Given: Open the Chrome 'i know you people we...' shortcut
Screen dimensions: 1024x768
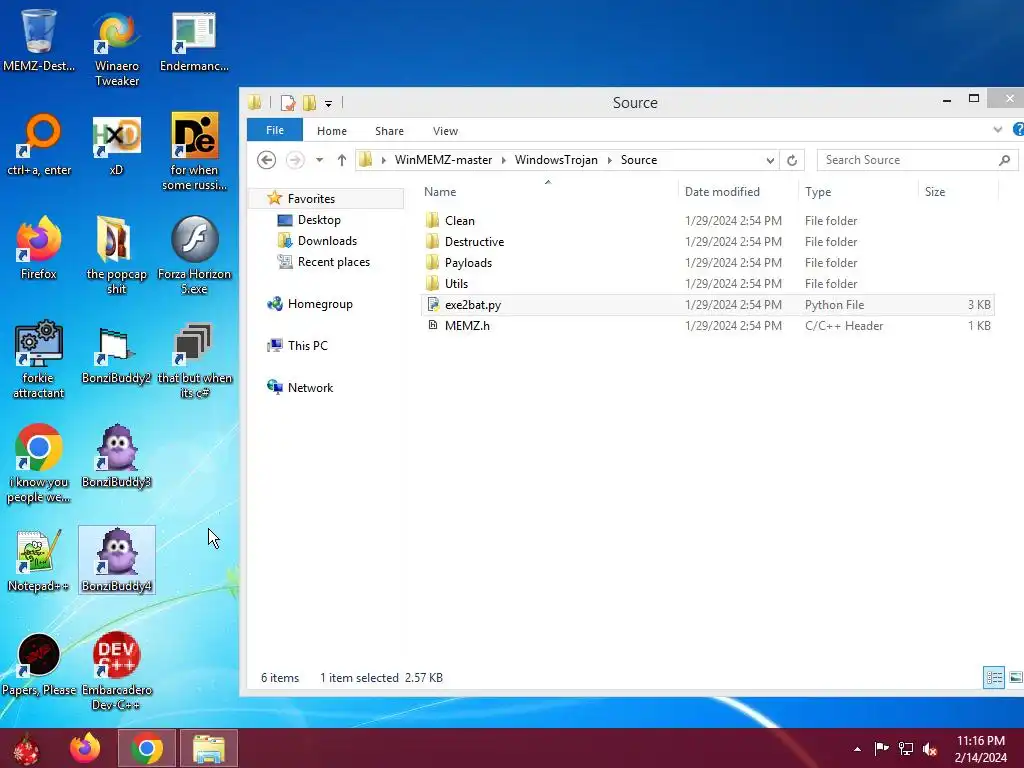Looking at the screenshot, I should tap(39, 464).
